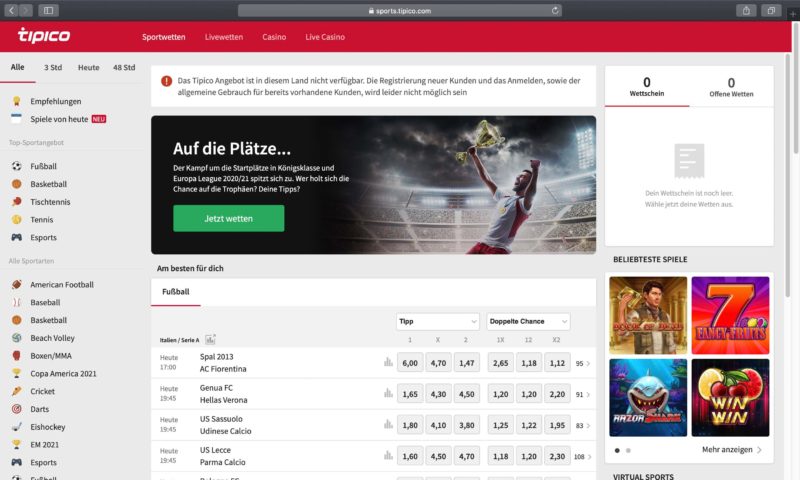Reload the page with the browser refresh icon
Screen dimensions: 800x480
(555, 10)
